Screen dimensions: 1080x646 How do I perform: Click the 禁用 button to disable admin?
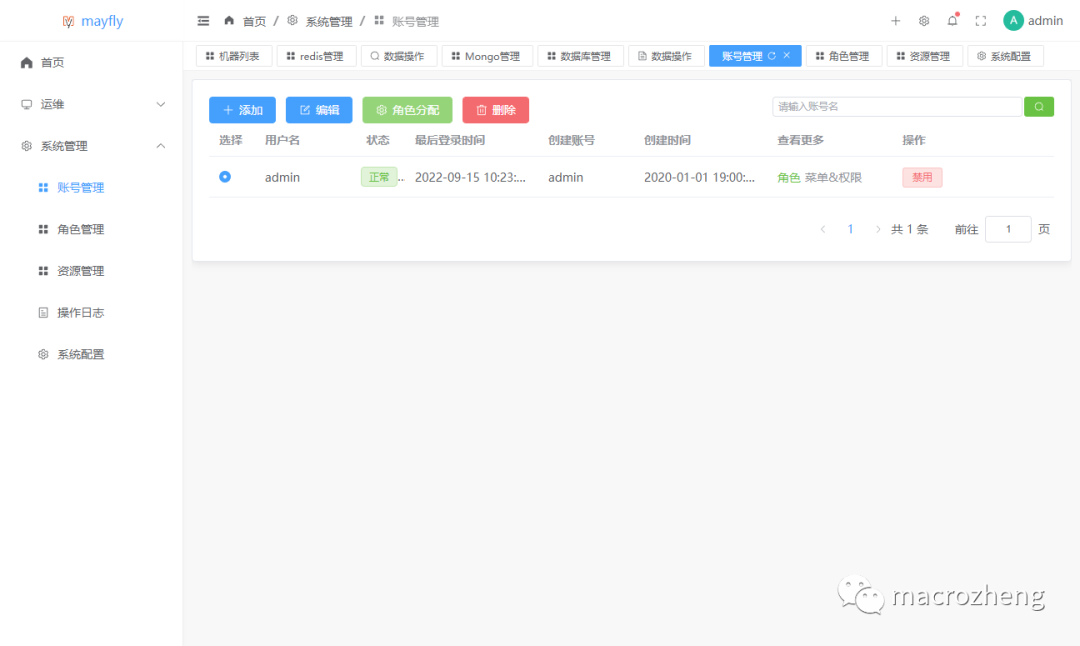tap(921, 177)
